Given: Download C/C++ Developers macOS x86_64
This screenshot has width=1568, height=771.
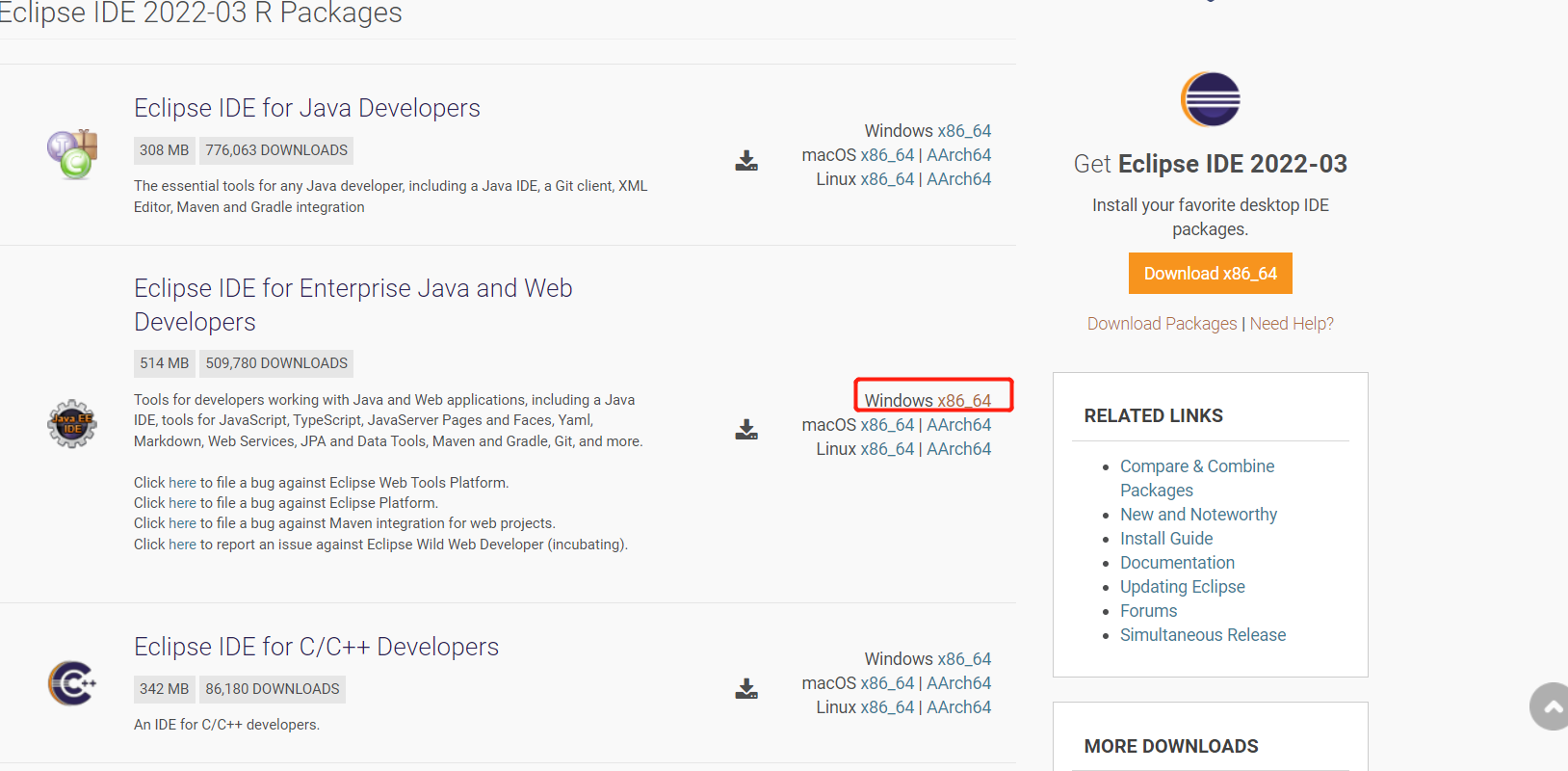Looking at the screenshot, I should (x=887, y=683).
